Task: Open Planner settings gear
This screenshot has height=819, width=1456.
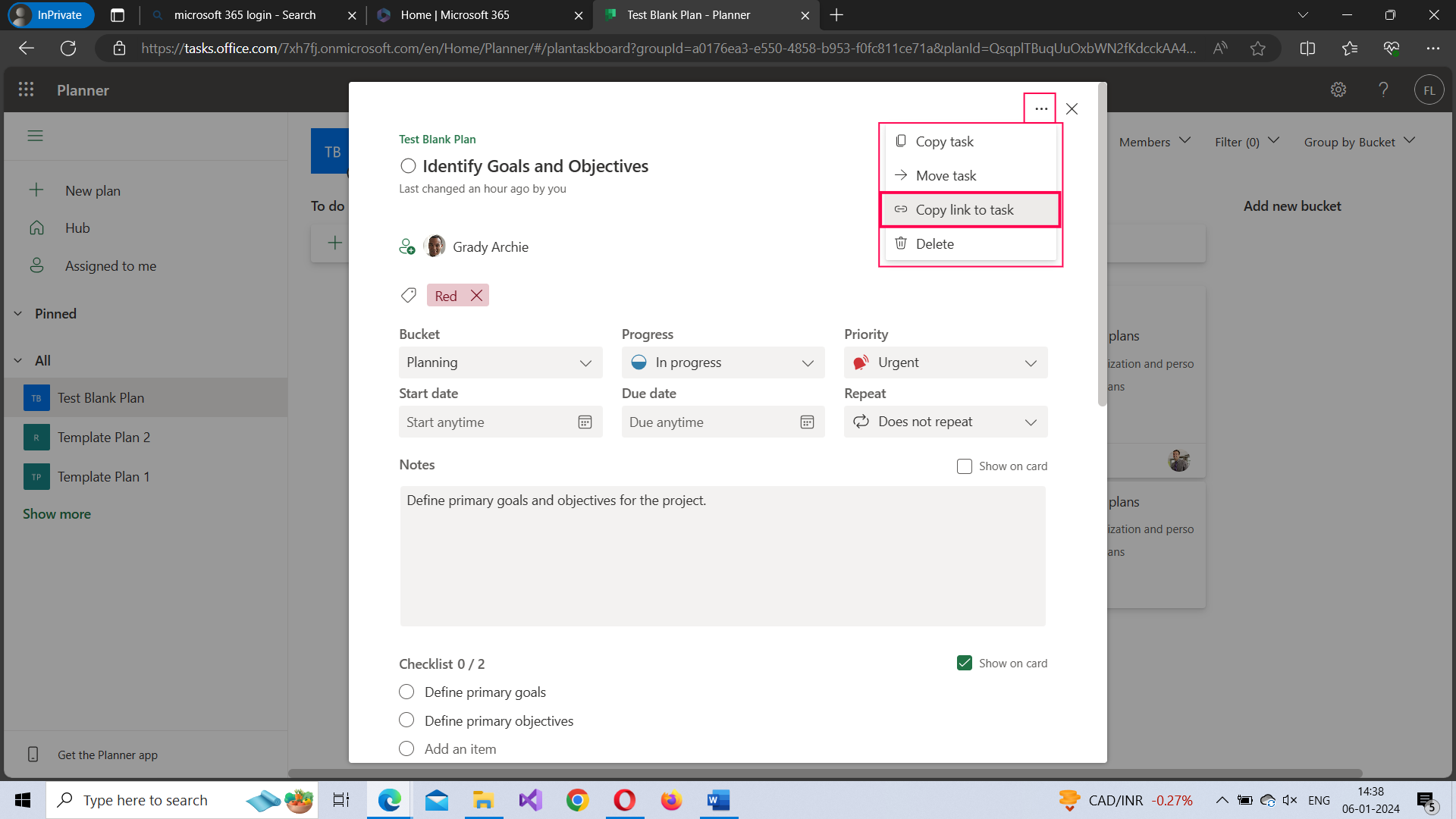Action: point(1338,89)
